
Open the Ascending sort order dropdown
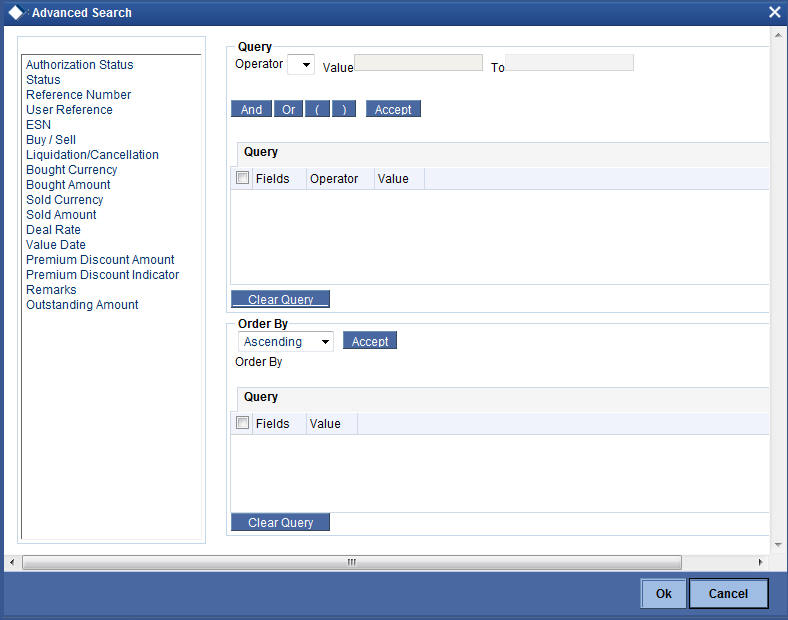(285, 342)
